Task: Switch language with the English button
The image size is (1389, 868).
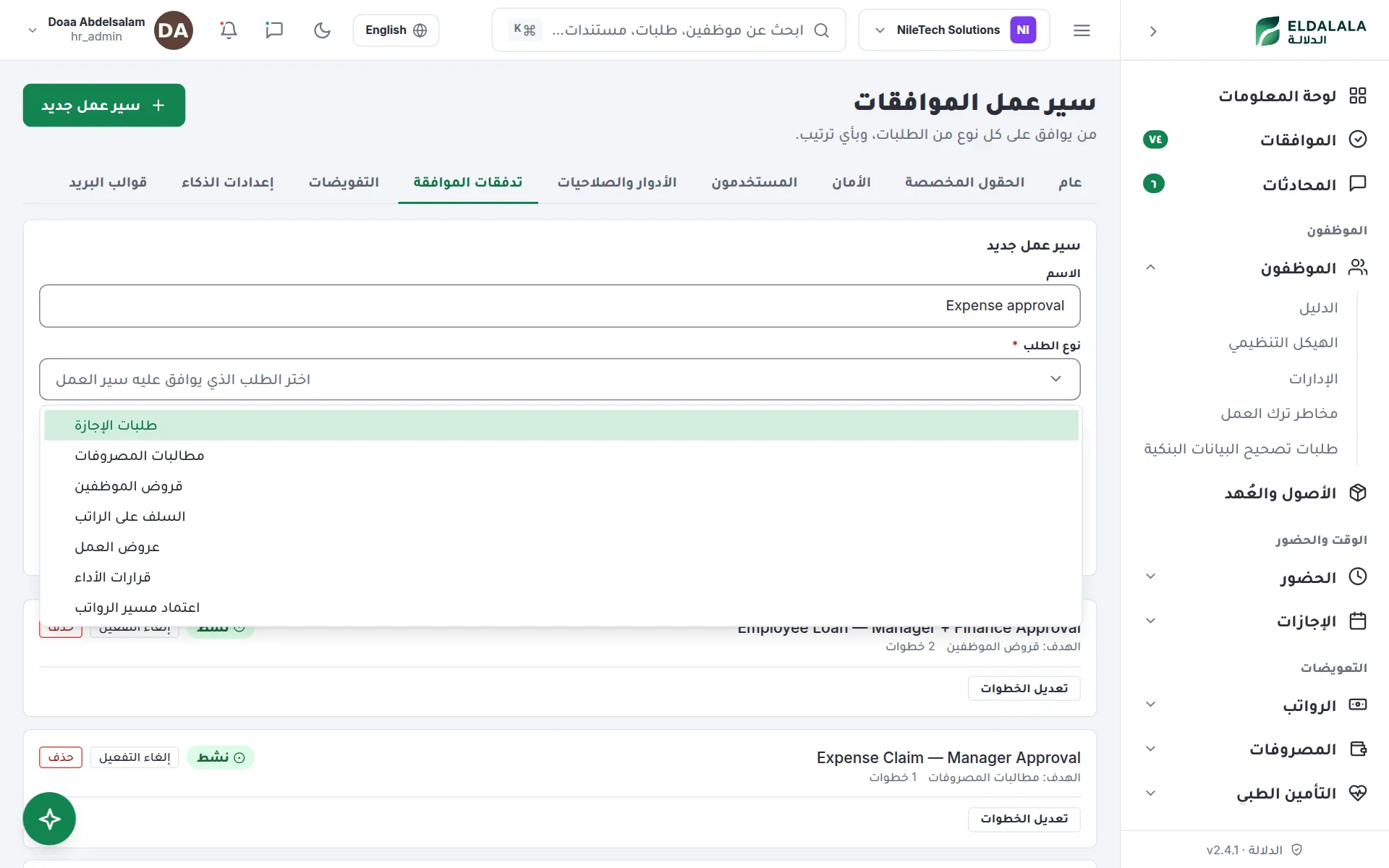Action: (x=396, y=30)
